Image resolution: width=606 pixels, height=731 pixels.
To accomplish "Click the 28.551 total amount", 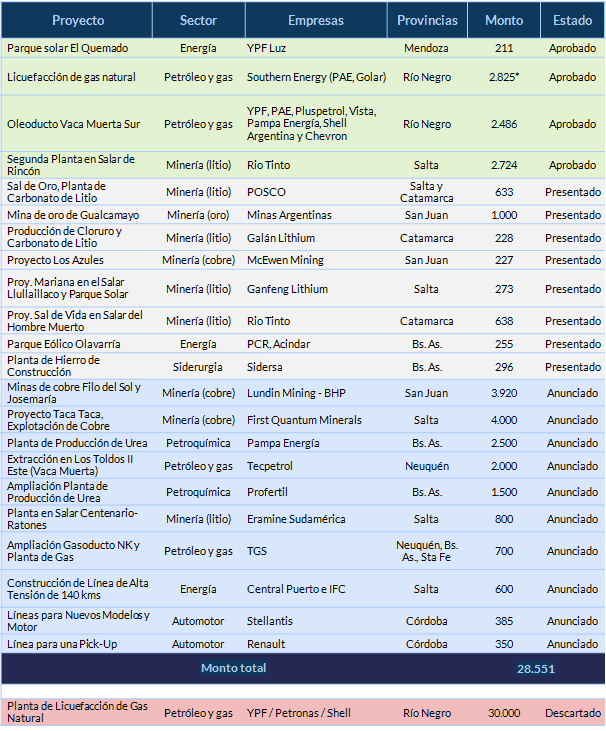I will pos(536,669).
